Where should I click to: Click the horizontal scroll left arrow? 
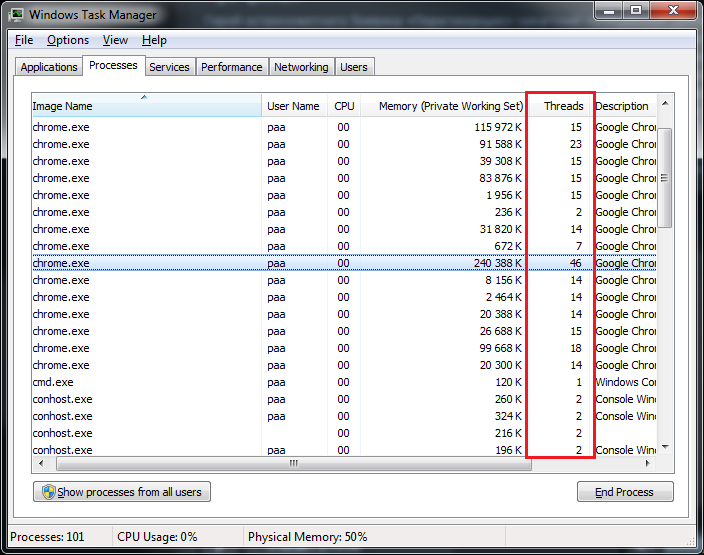click(x=41, y=463)
